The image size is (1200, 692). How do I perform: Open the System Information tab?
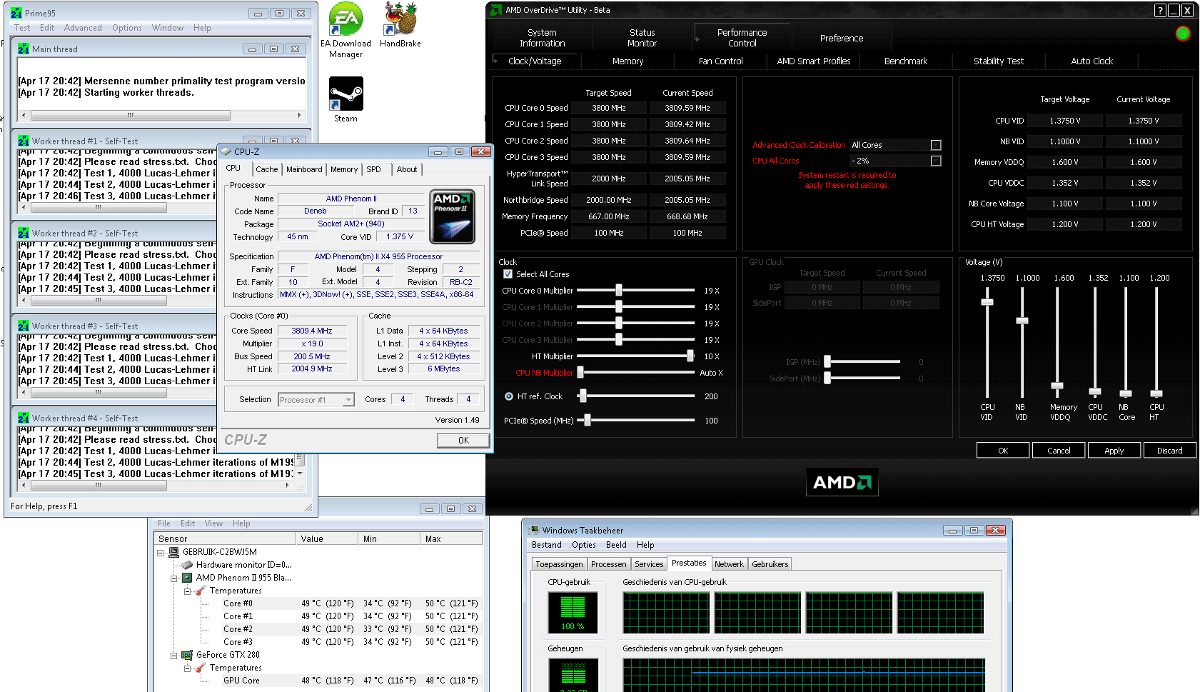point(542,38)
